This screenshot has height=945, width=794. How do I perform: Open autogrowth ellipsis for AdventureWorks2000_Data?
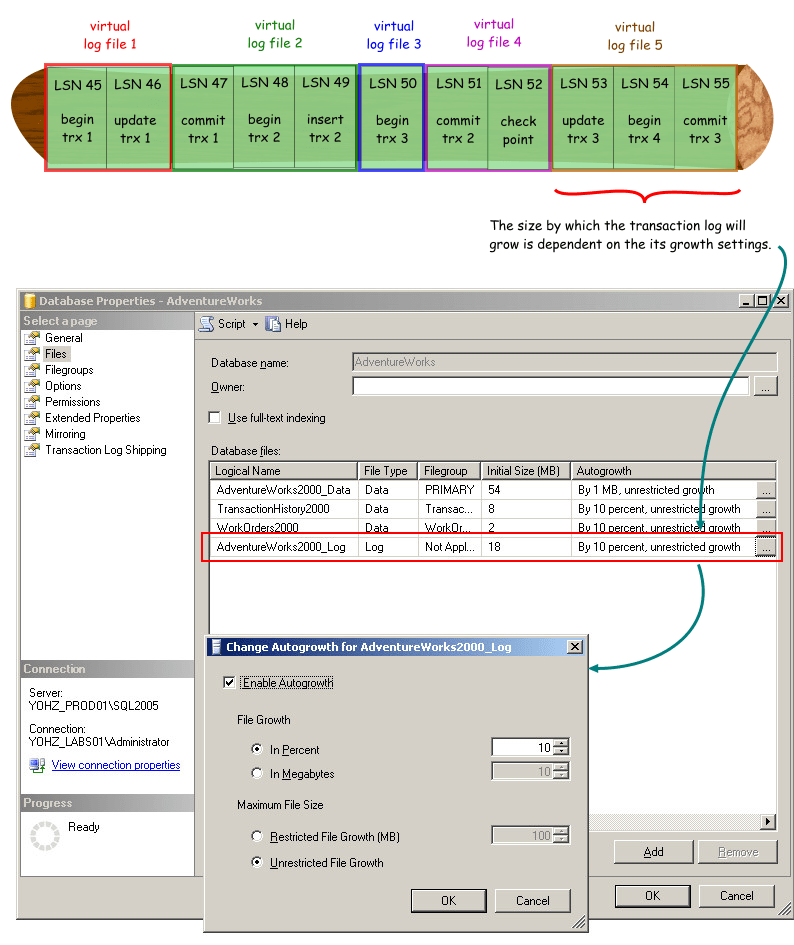(766, 491)
